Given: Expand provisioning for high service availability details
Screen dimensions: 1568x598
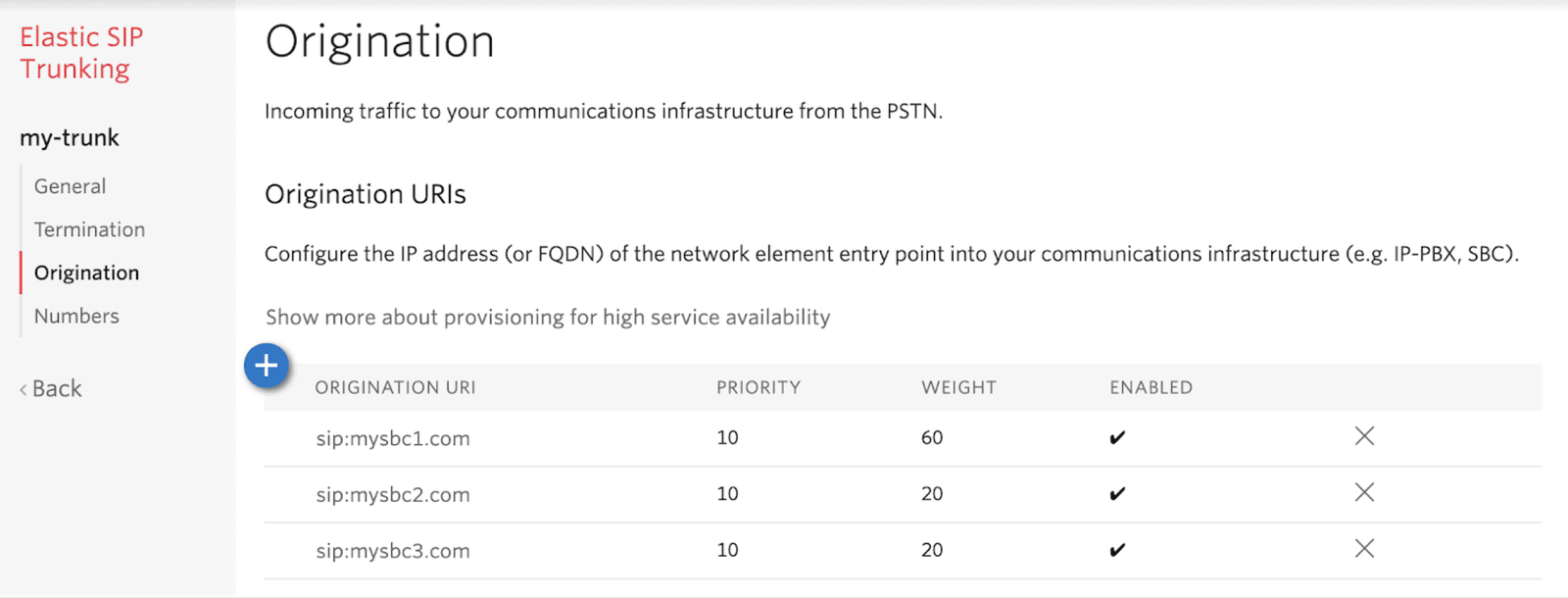Looking at the screenshot, I should [546, 317].
